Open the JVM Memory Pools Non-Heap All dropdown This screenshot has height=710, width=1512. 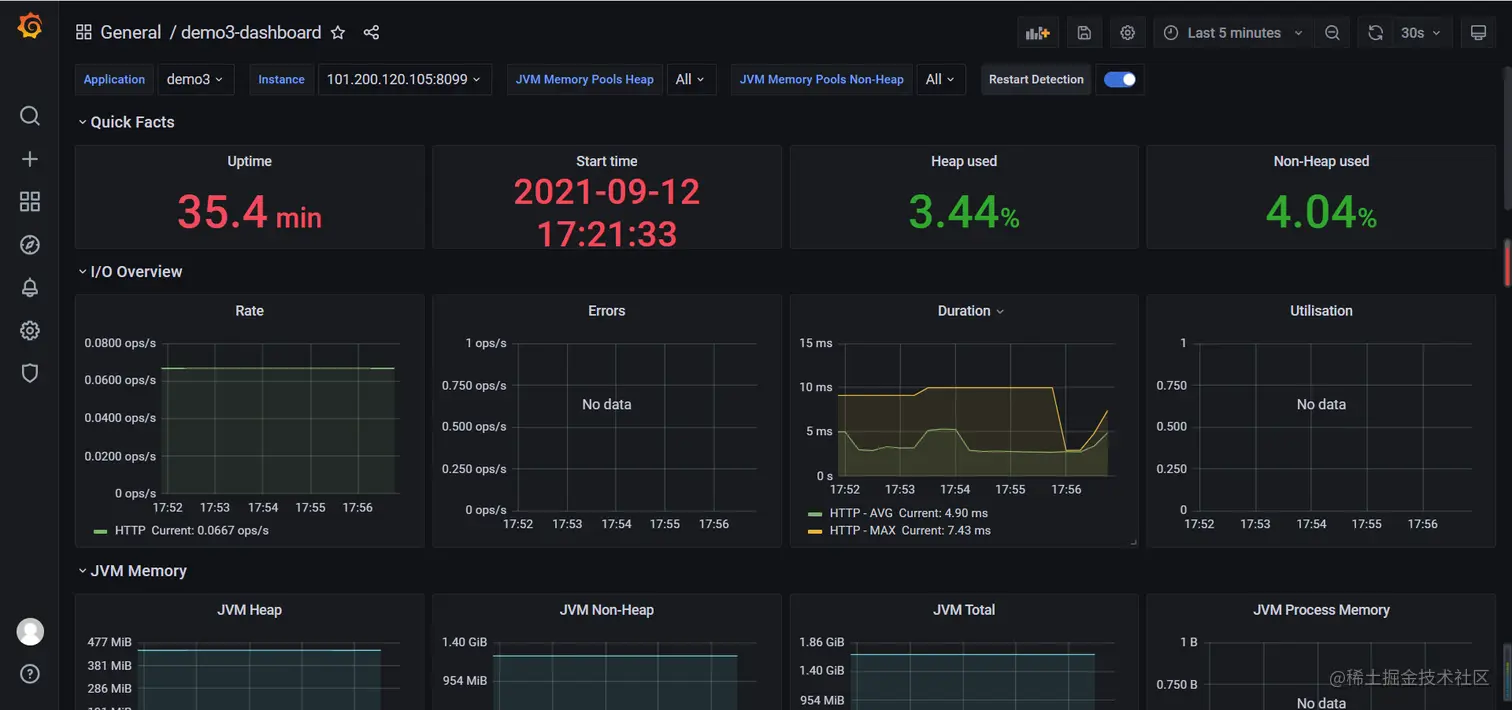(x=941, y=80)
